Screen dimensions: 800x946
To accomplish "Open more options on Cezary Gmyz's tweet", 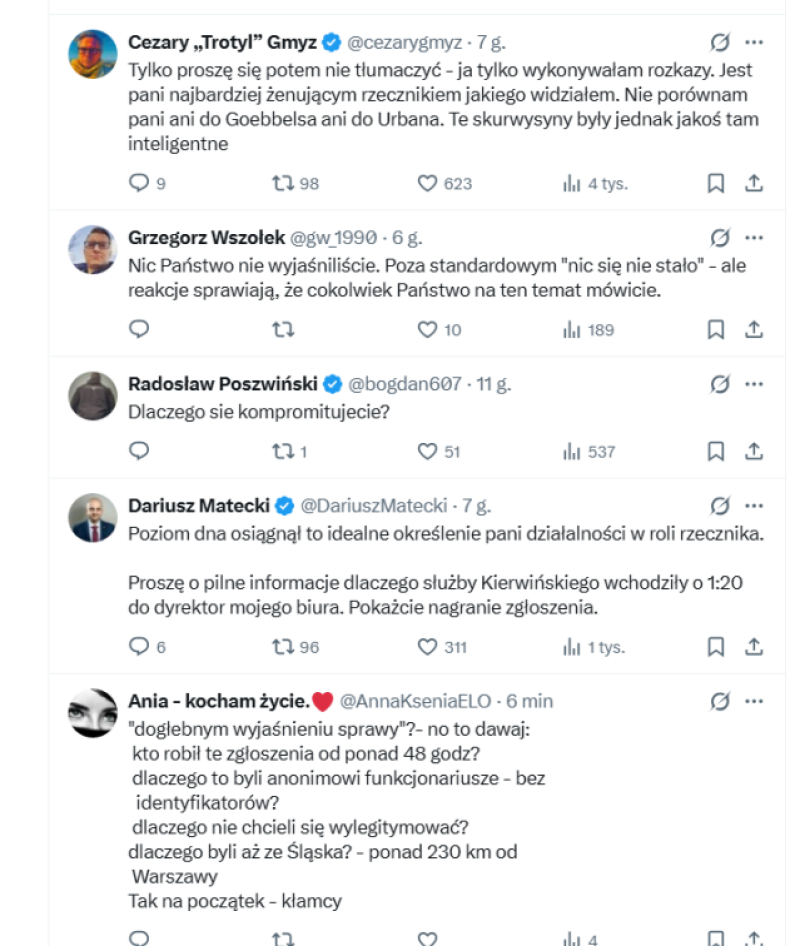I will point(754,42).
